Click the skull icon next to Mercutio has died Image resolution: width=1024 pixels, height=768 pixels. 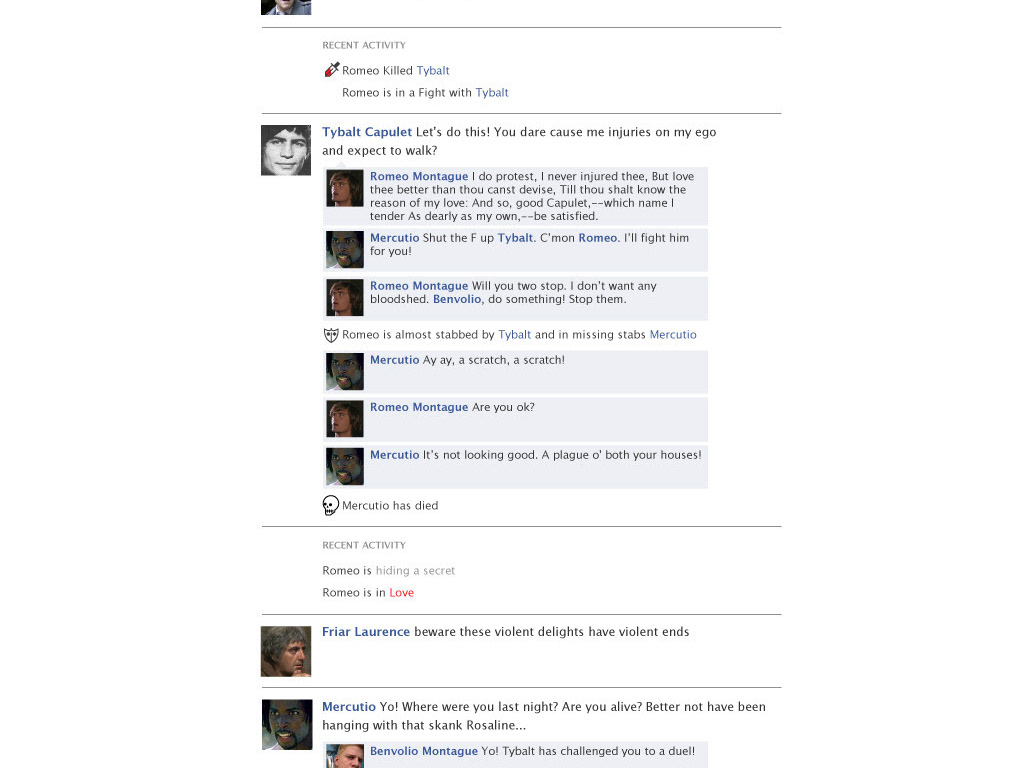tap(330, 505)
